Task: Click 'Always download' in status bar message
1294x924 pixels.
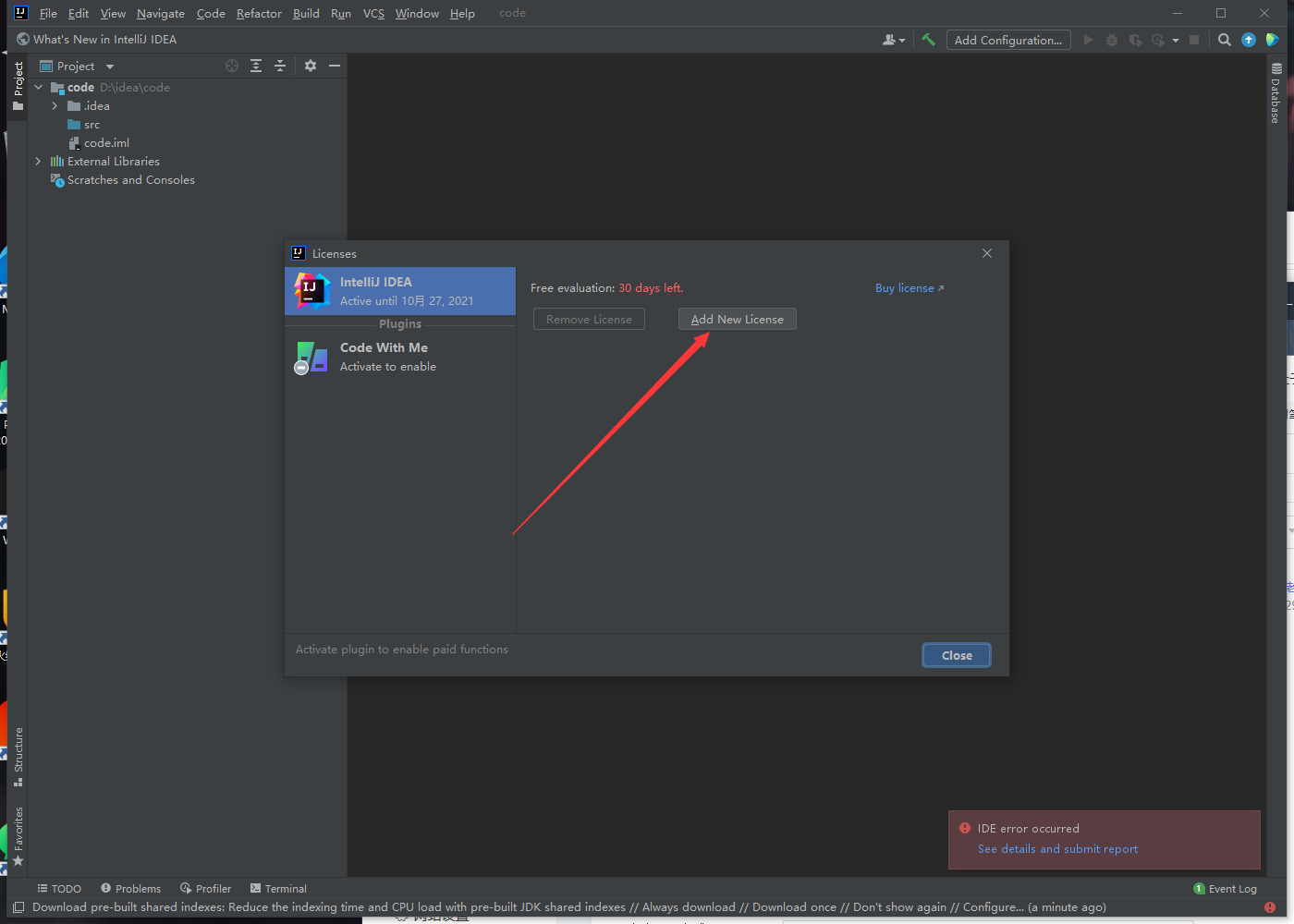Action: pyautogui.click(x=689, y=907)
